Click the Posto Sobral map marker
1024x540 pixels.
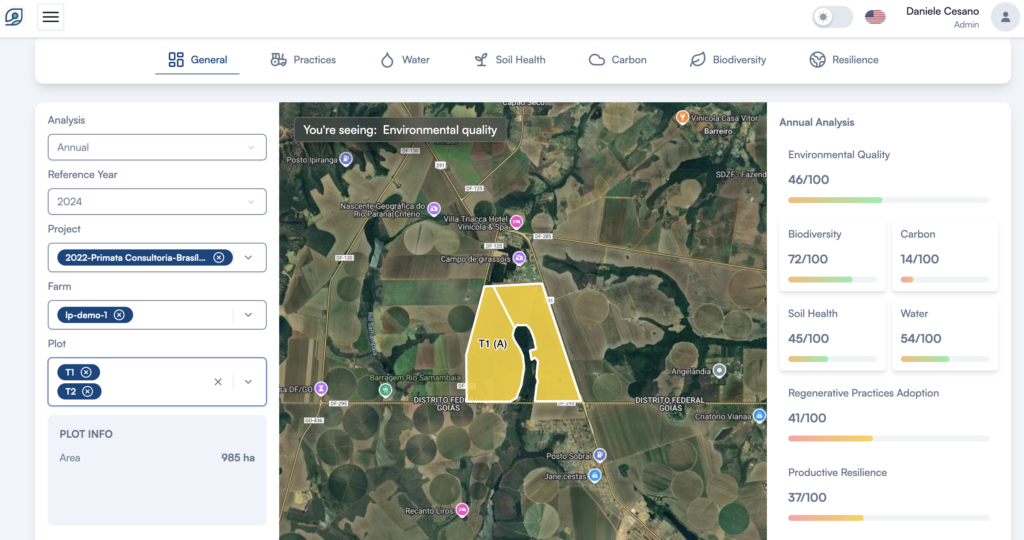[x=600, y=454]
